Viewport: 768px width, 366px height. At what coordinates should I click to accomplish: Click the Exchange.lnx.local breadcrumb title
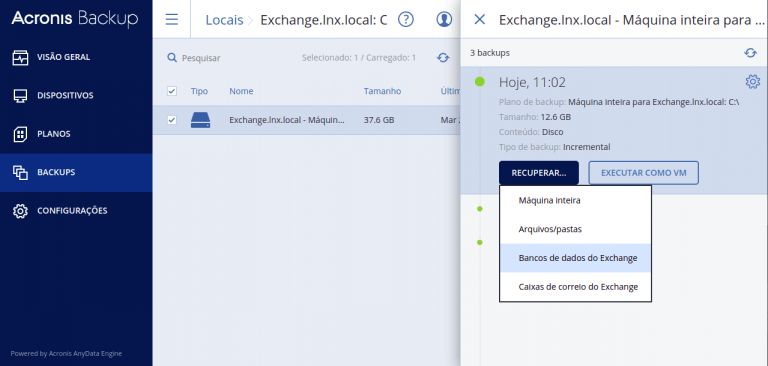tap(323, 20)
